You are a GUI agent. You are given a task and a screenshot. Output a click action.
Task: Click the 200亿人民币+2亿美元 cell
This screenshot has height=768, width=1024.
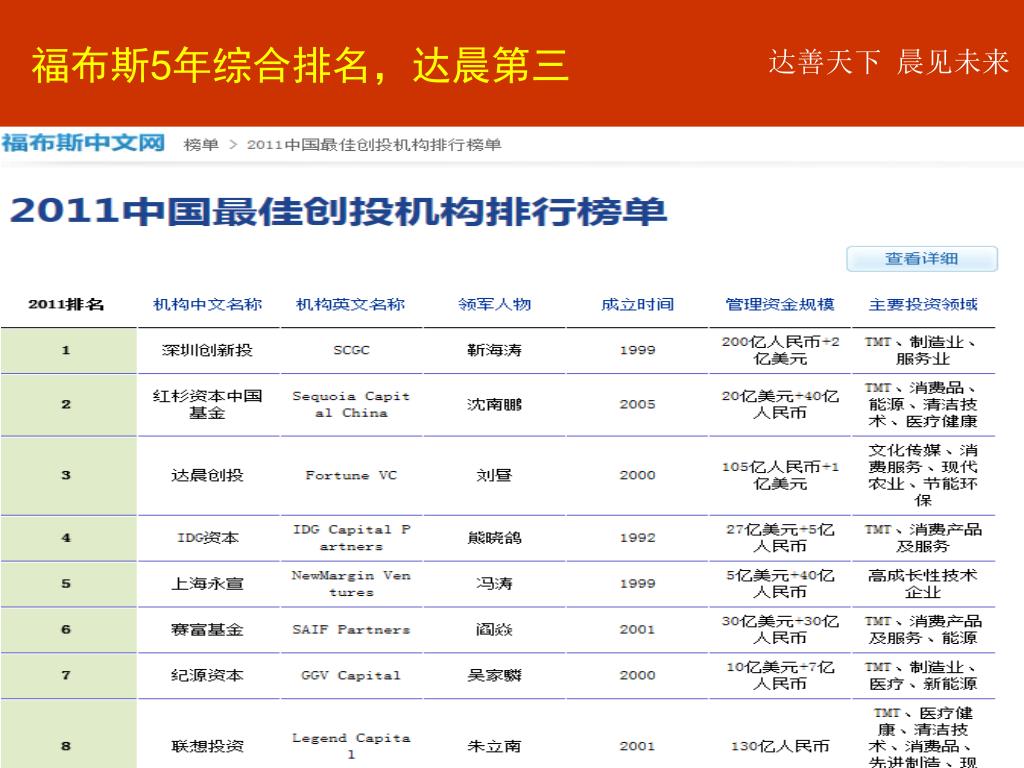pos(780,350)
